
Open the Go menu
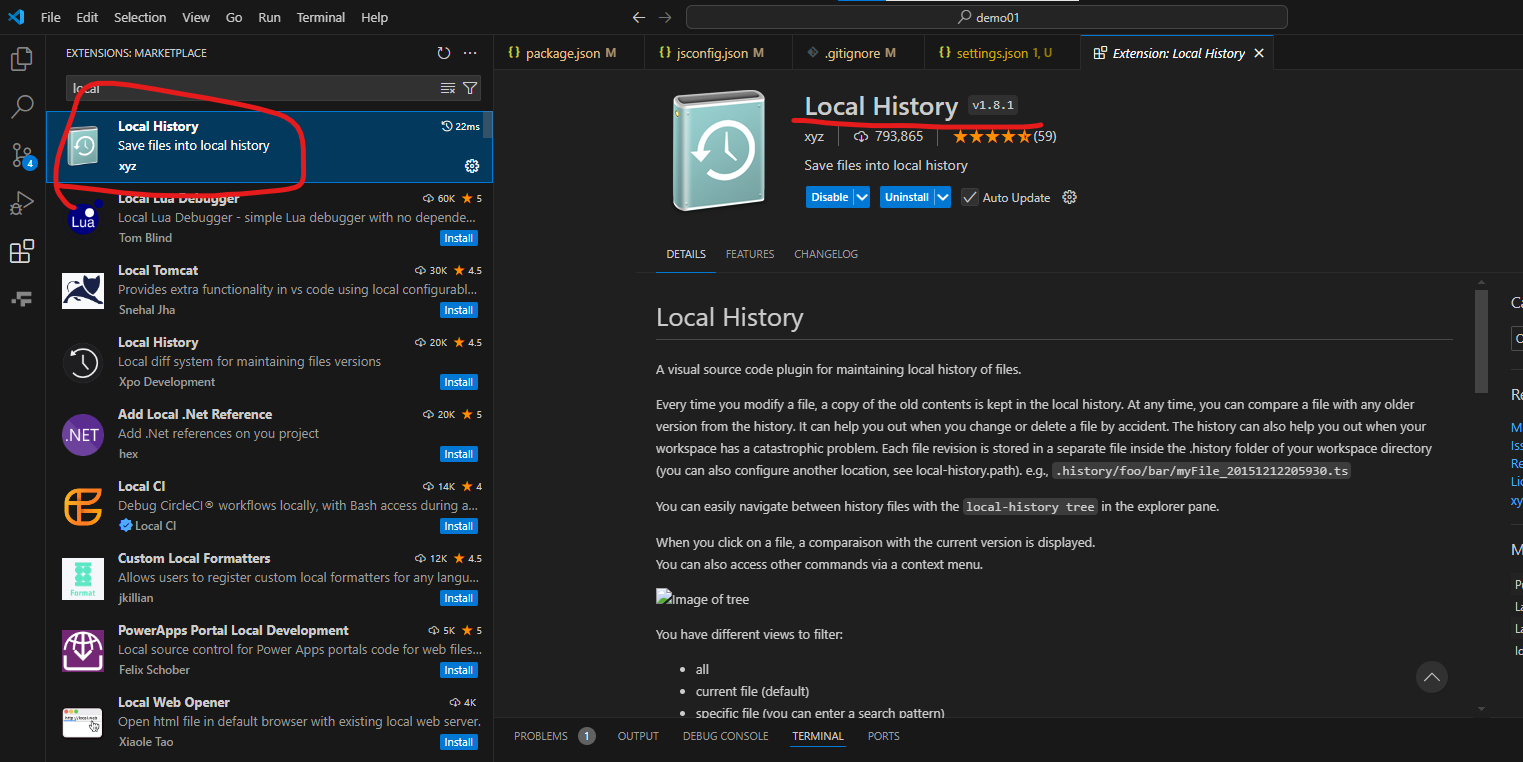[234, 17]
